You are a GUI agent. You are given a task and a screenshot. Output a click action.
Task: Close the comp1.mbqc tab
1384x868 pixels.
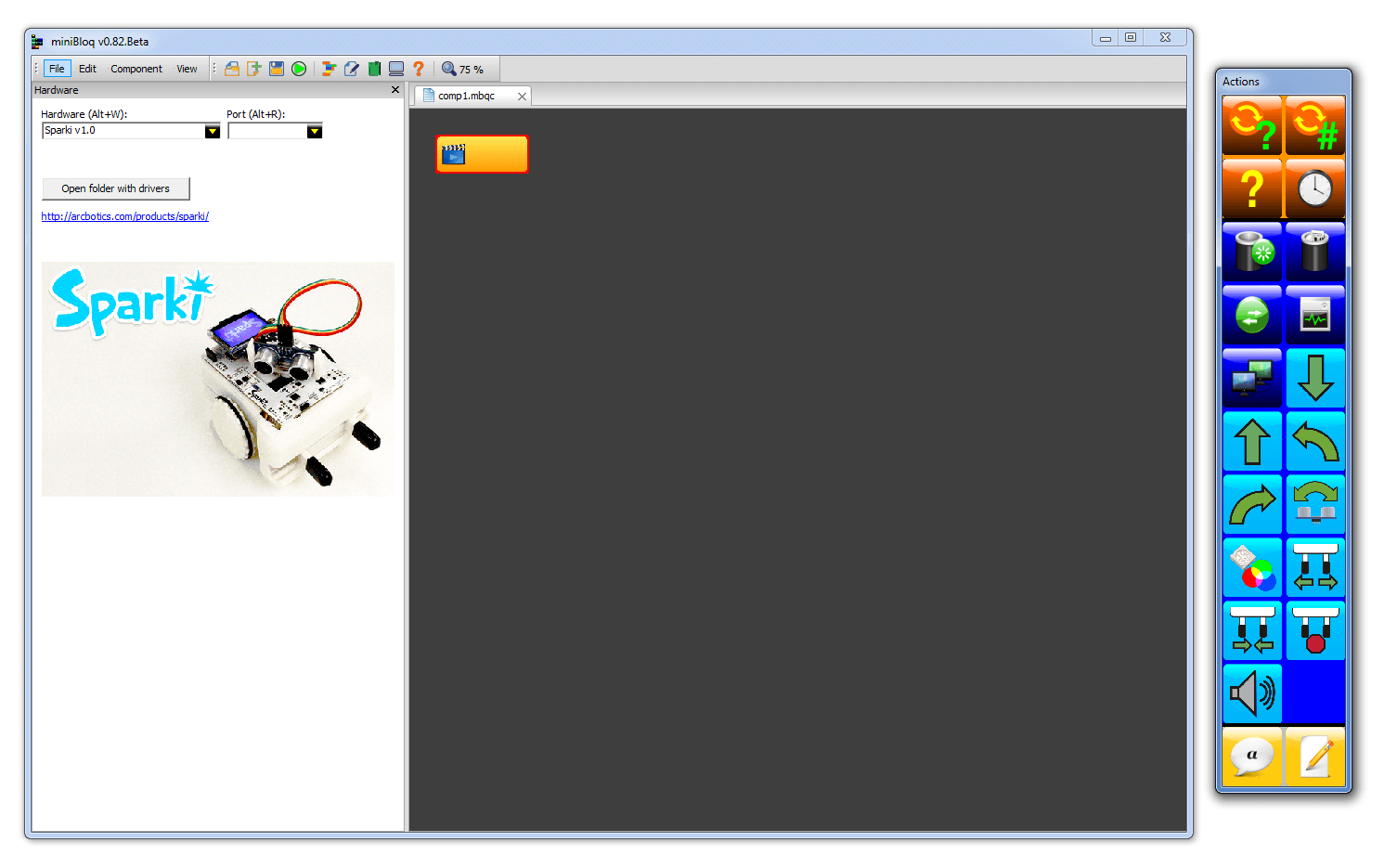pos(522,97)
